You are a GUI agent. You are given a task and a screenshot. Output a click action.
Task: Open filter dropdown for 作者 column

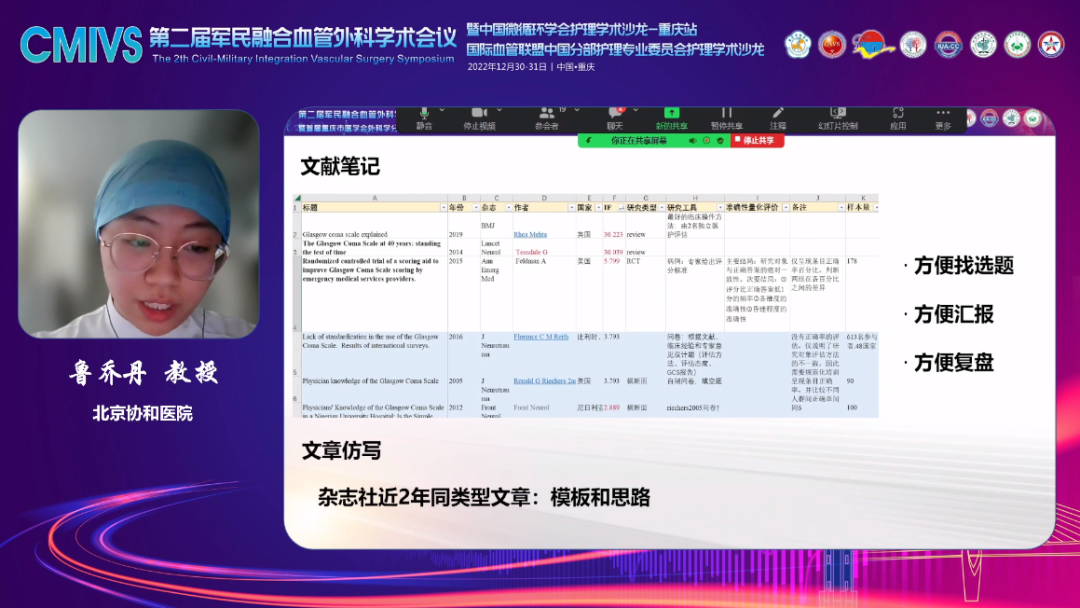[x=571, y=207]
